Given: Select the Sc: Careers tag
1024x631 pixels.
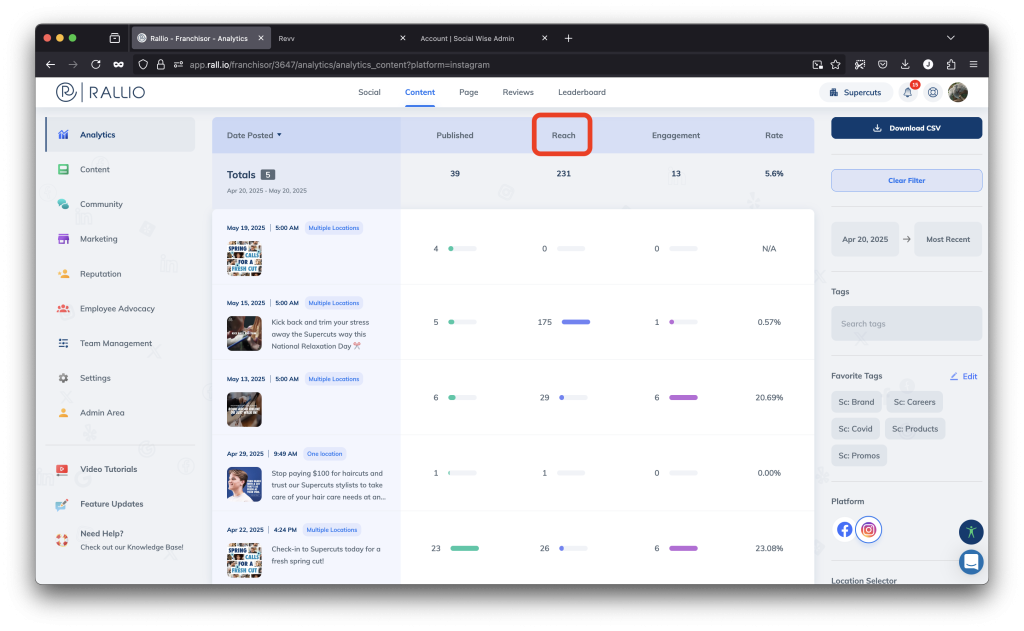Looking at the screenshot, I should click(x=914, y=402).
